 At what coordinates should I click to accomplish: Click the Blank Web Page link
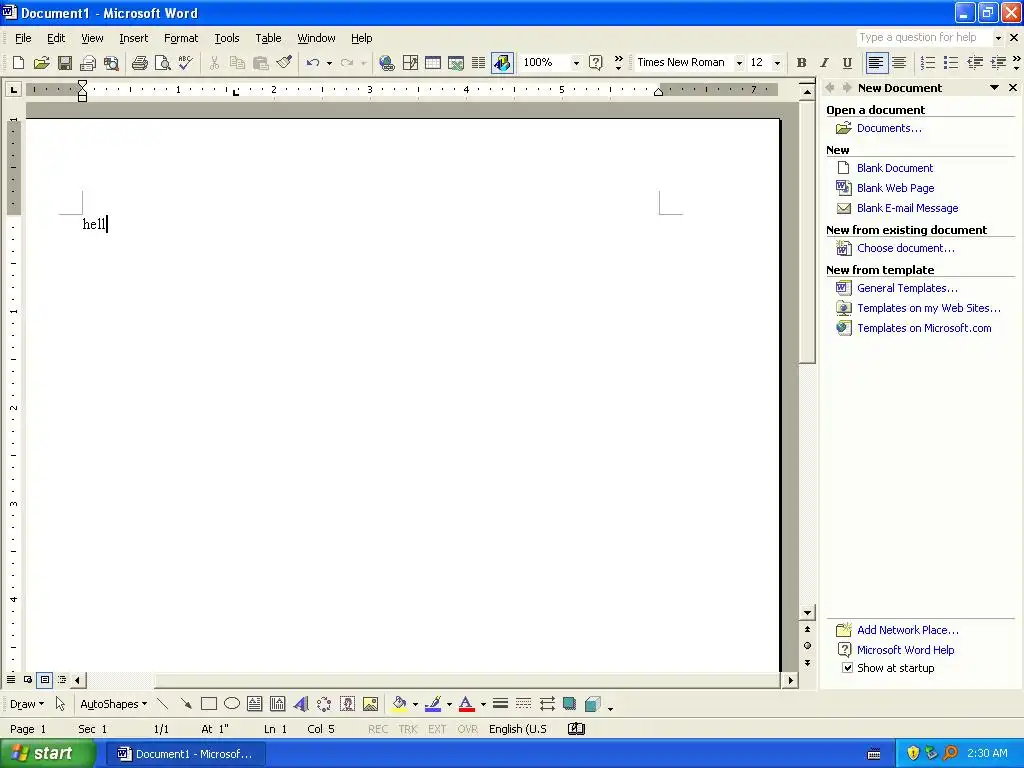(895, 188)
